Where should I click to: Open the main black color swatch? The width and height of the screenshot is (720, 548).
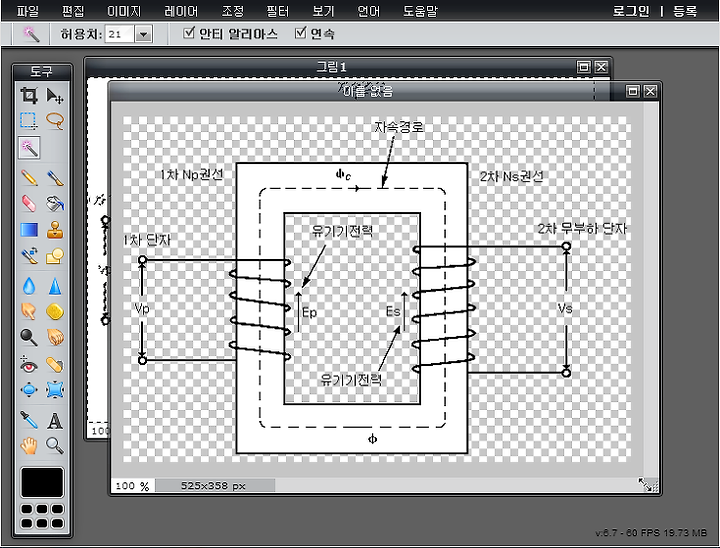(42, 483)
